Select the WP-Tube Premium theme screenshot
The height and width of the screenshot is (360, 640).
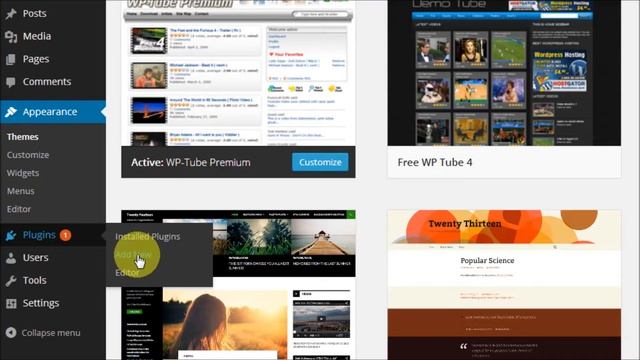tap(238, 73)
